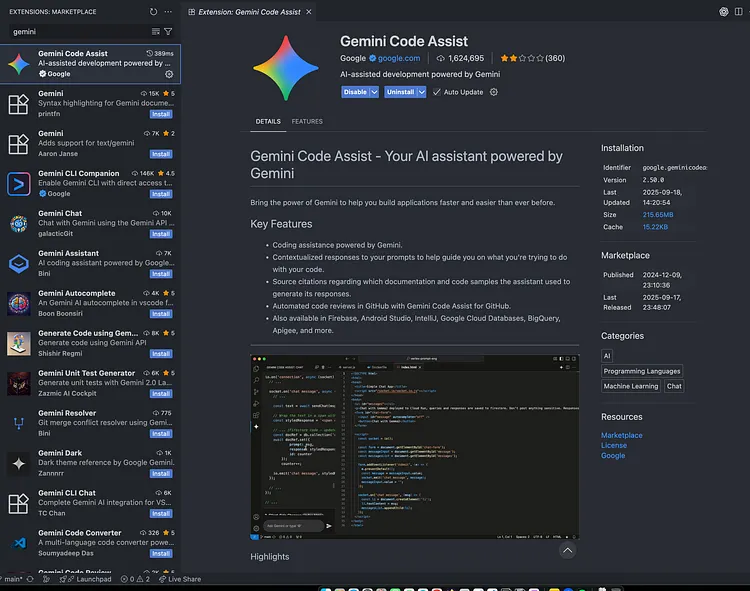The width and height of the screenshot is (750, 591).
Task: Expand the Disable button dropdown arrow
Action: tap(375, 92)
